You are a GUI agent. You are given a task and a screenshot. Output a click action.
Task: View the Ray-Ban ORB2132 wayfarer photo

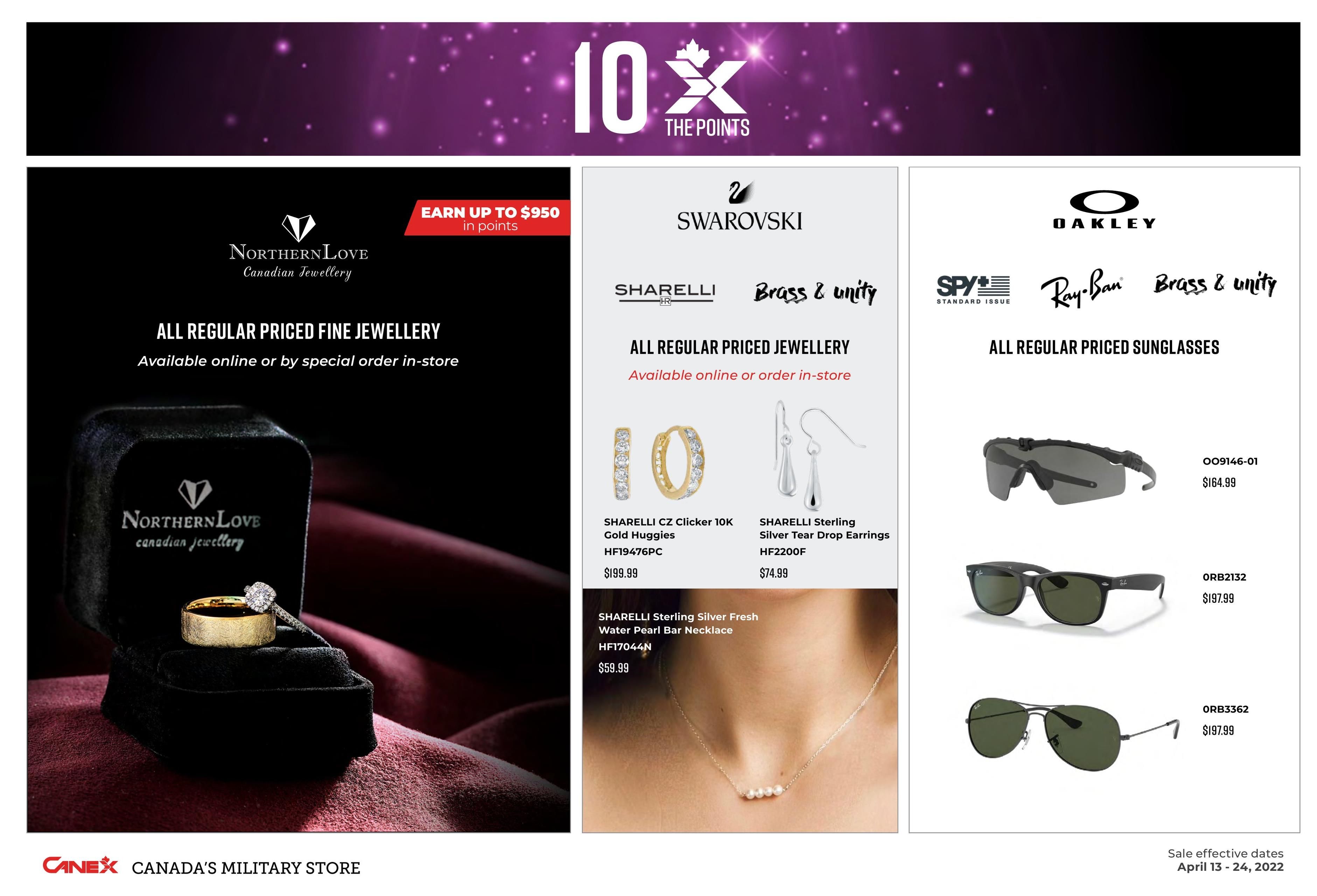(x=1065, y=592)
